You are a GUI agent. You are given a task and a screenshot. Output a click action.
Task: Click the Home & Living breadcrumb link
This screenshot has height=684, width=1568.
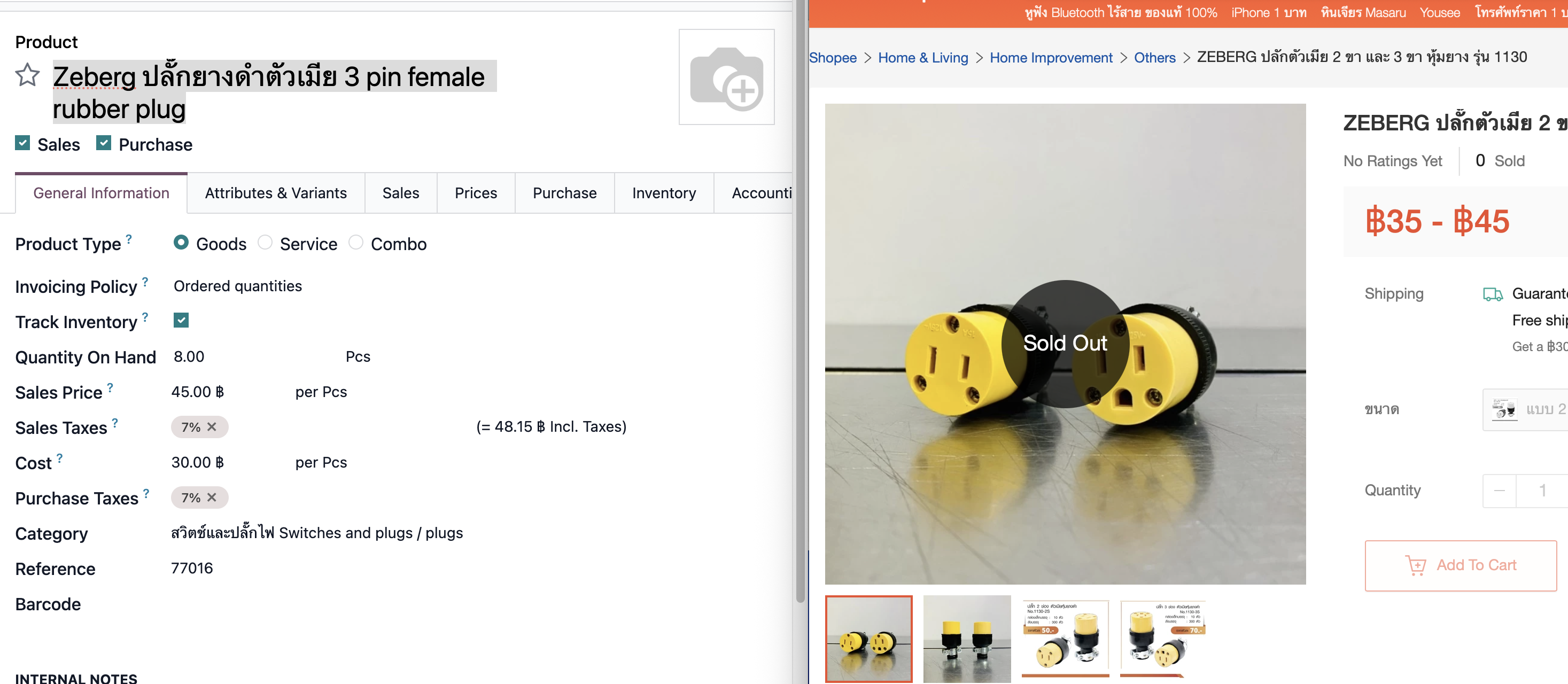coord(922,58)
